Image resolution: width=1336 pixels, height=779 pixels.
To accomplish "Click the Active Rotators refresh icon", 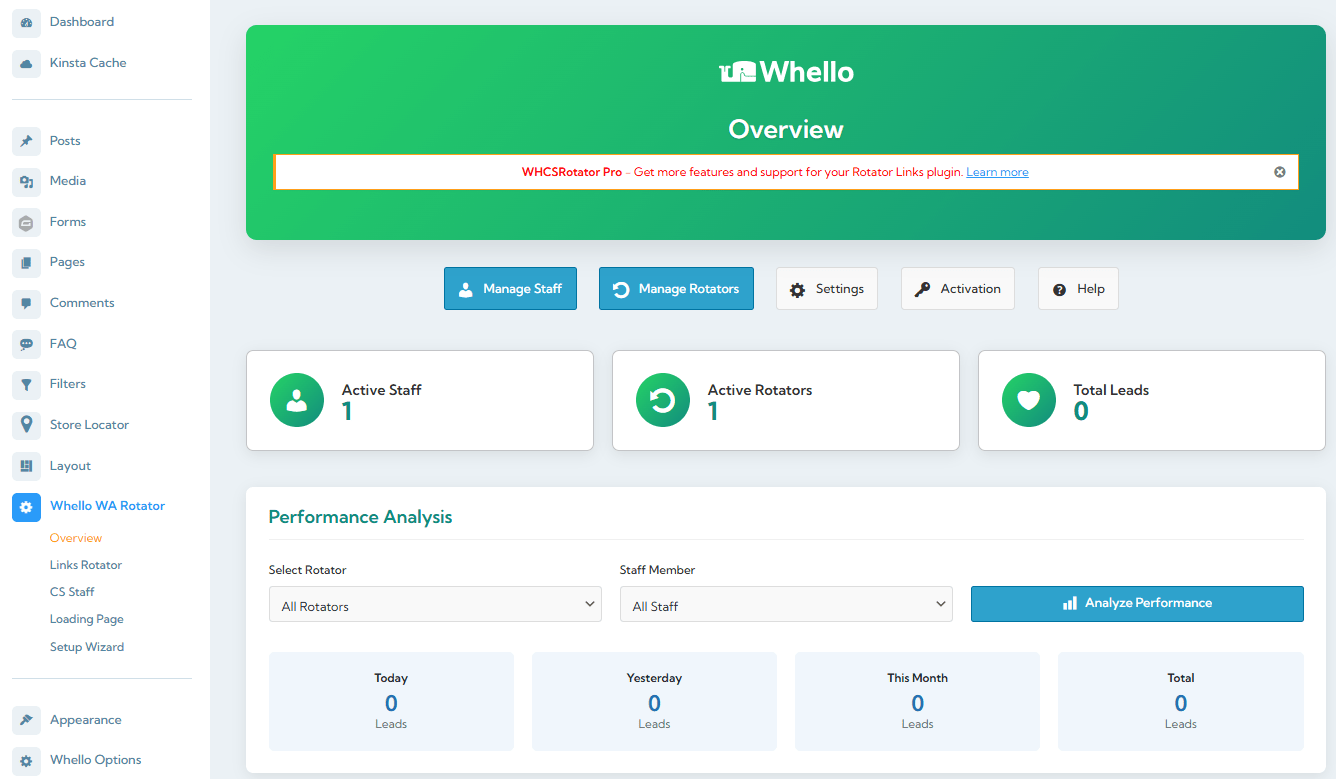I will (x=663, y=400).
